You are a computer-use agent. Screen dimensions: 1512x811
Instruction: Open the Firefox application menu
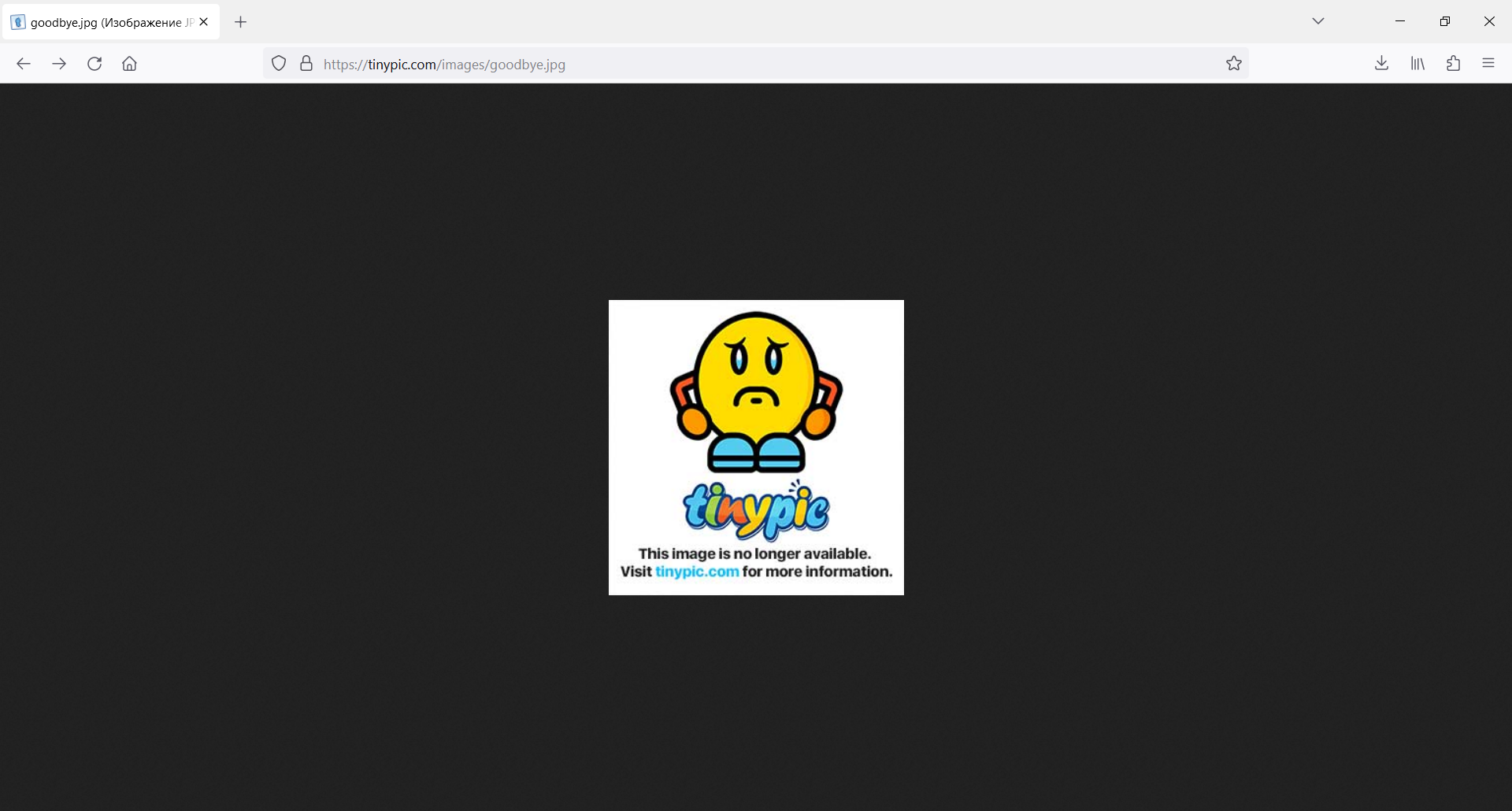point(1488,64)
